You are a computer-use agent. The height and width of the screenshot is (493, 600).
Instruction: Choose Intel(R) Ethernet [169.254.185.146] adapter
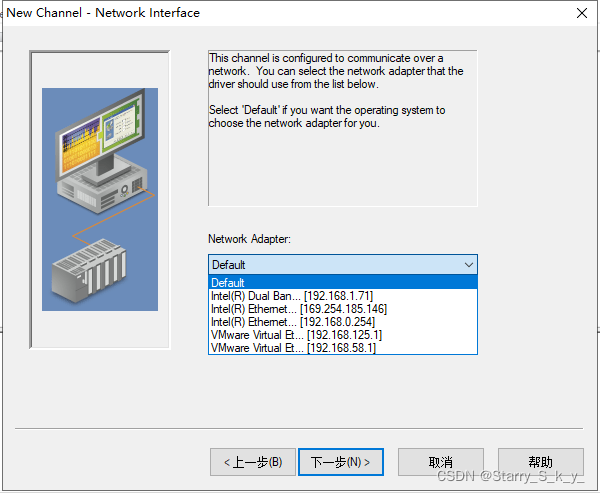click(343, 309)
